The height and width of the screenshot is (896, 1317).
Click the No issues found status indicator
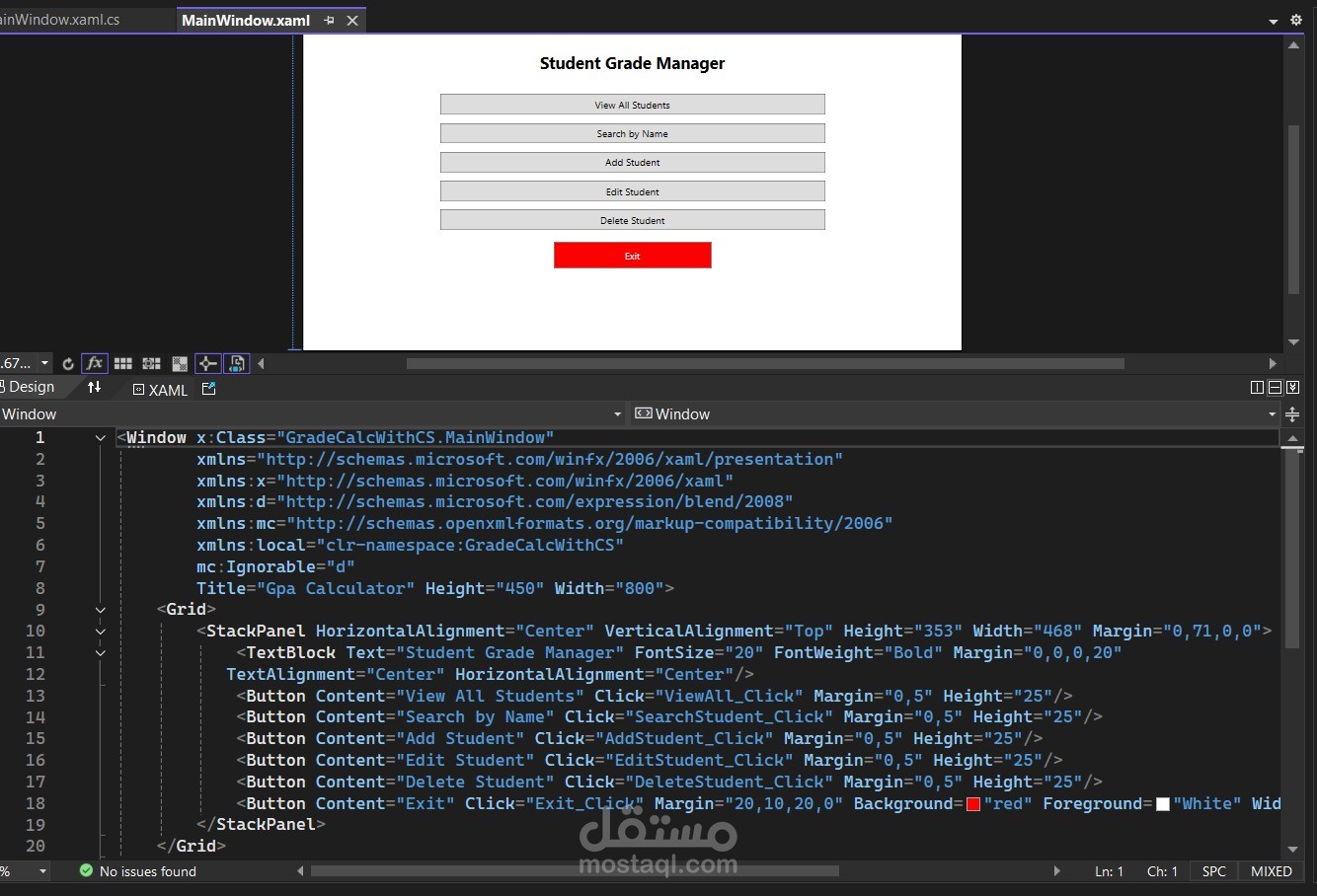(137, 871)
